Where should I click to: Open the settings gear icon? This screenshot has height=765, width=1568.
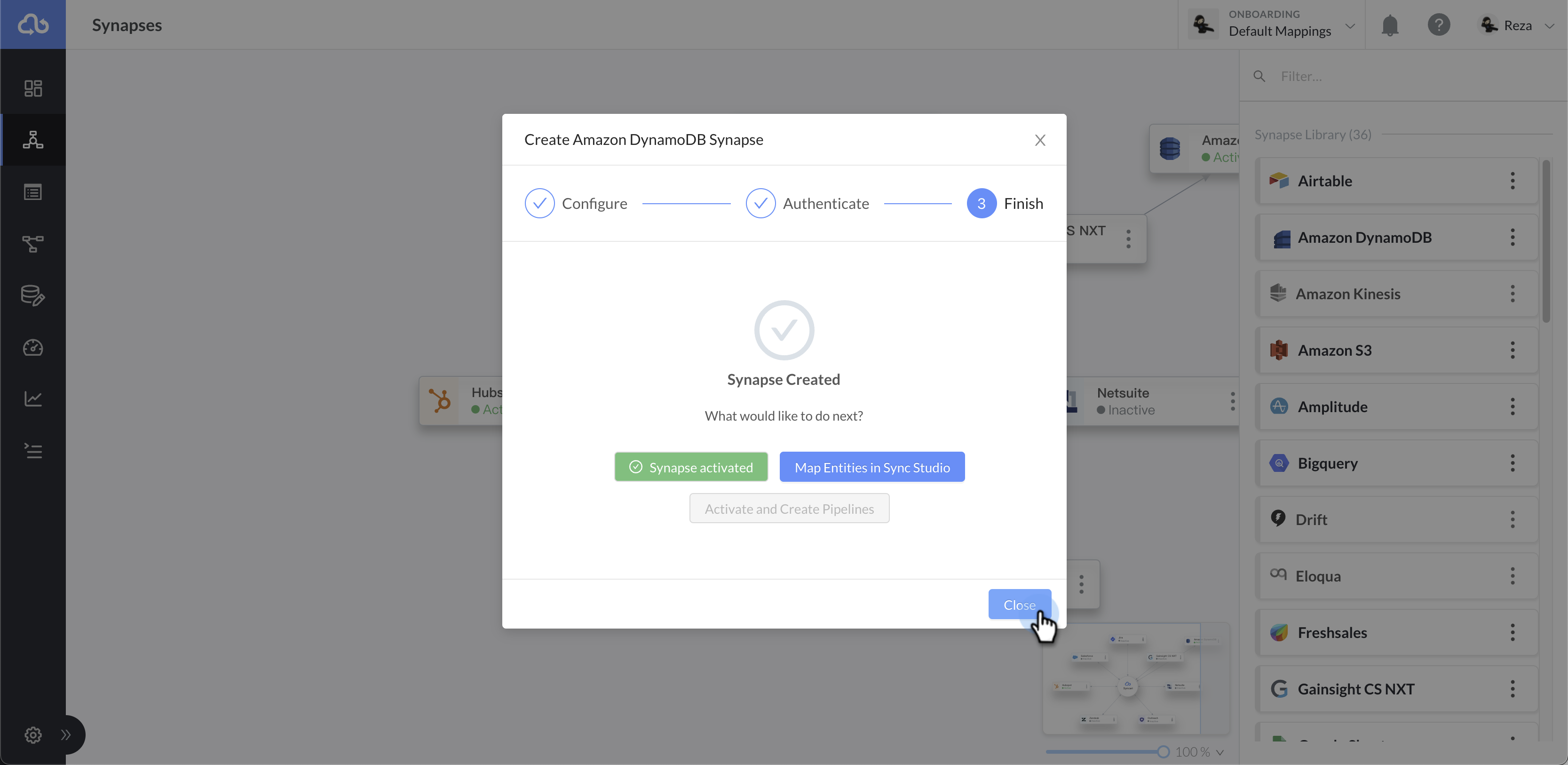pyautogui.click(x=33, y=734)
